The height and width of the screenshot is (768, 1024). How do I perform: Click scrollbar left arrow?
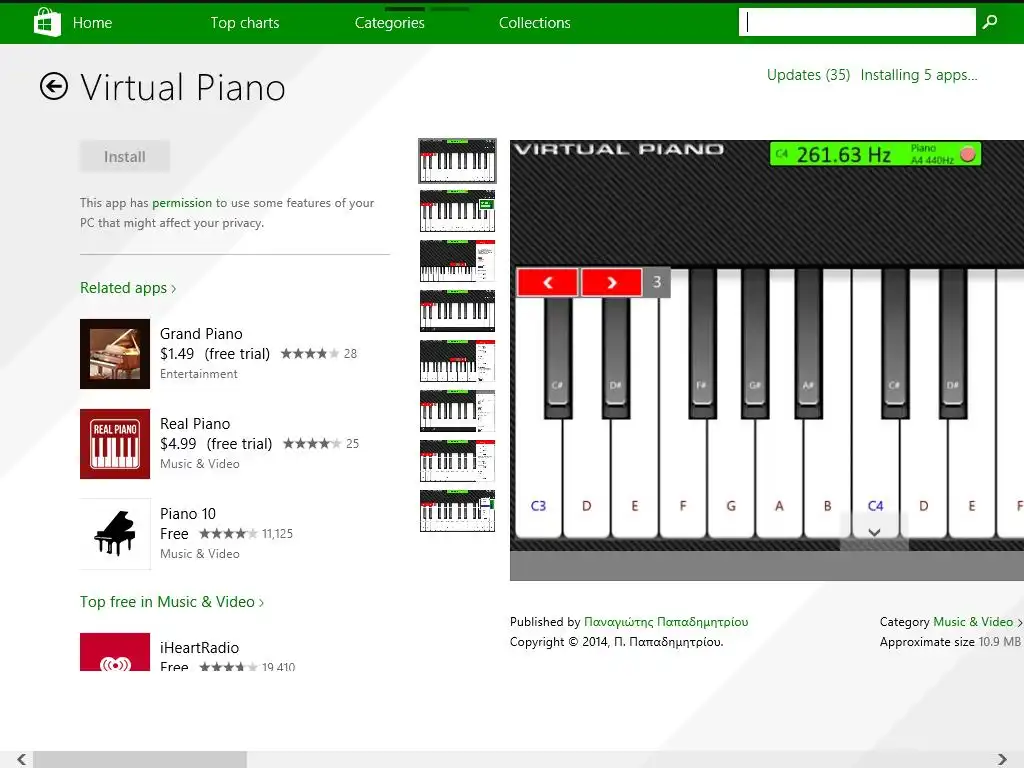coord(22,760)
